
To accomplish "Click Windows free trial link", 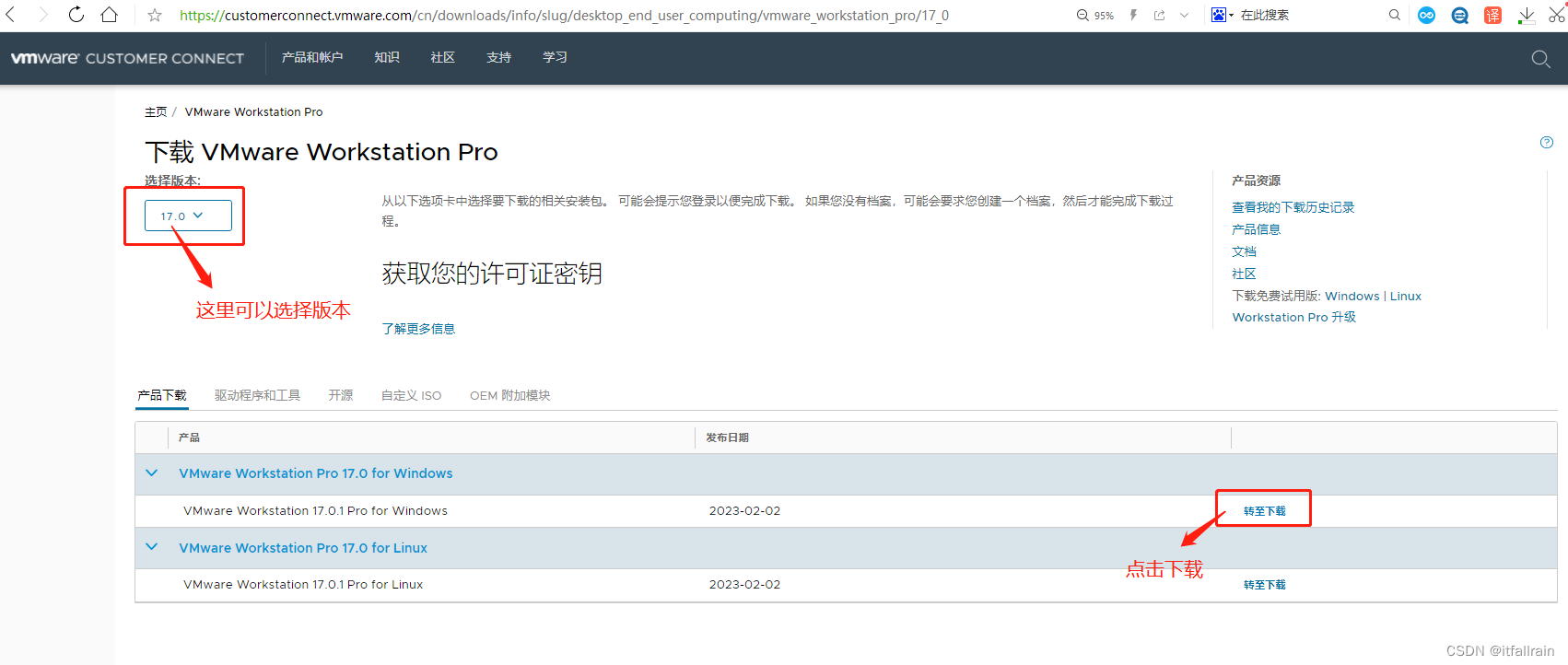I will (x=1352, y=296).
